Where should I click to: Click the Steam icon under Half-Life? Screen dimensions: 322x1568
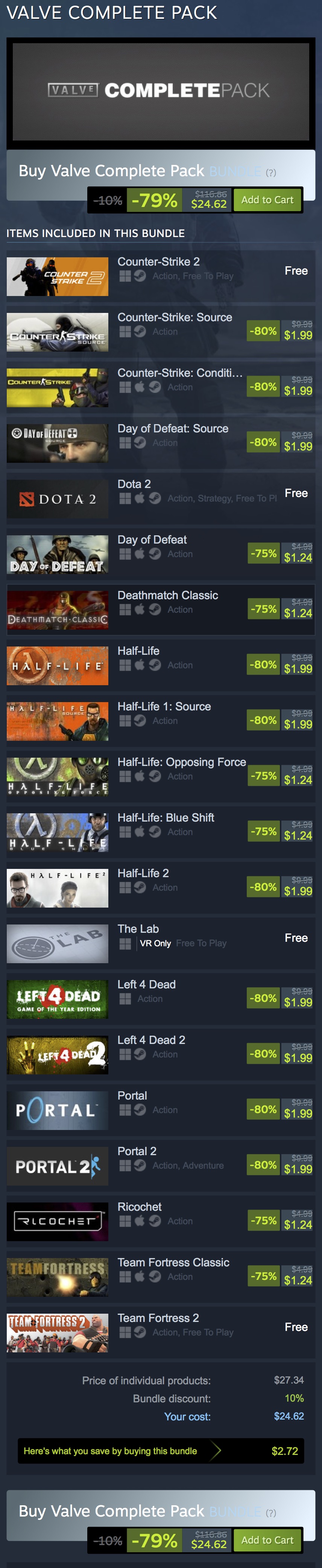[155, 665]
